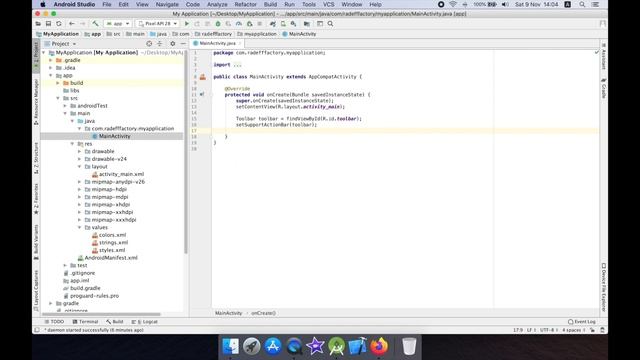Open the Project view dropdown
Image resolution: width=640 pixels, height=360 pixels.
pos(61,43)
